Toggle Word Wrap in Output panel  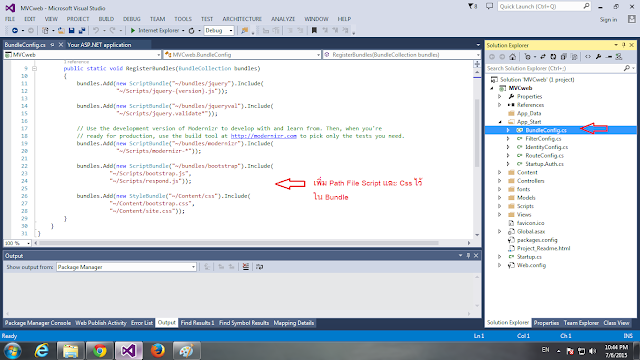[x=260, y=267]
